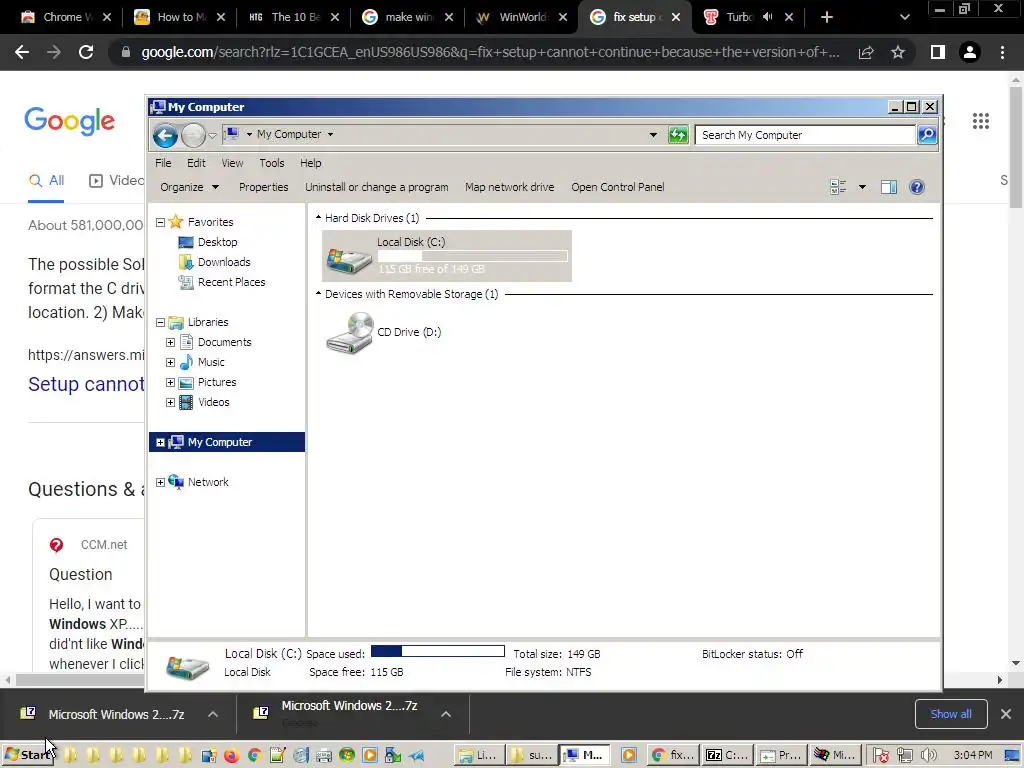Click Show all downloads button

tap(951, 714)
